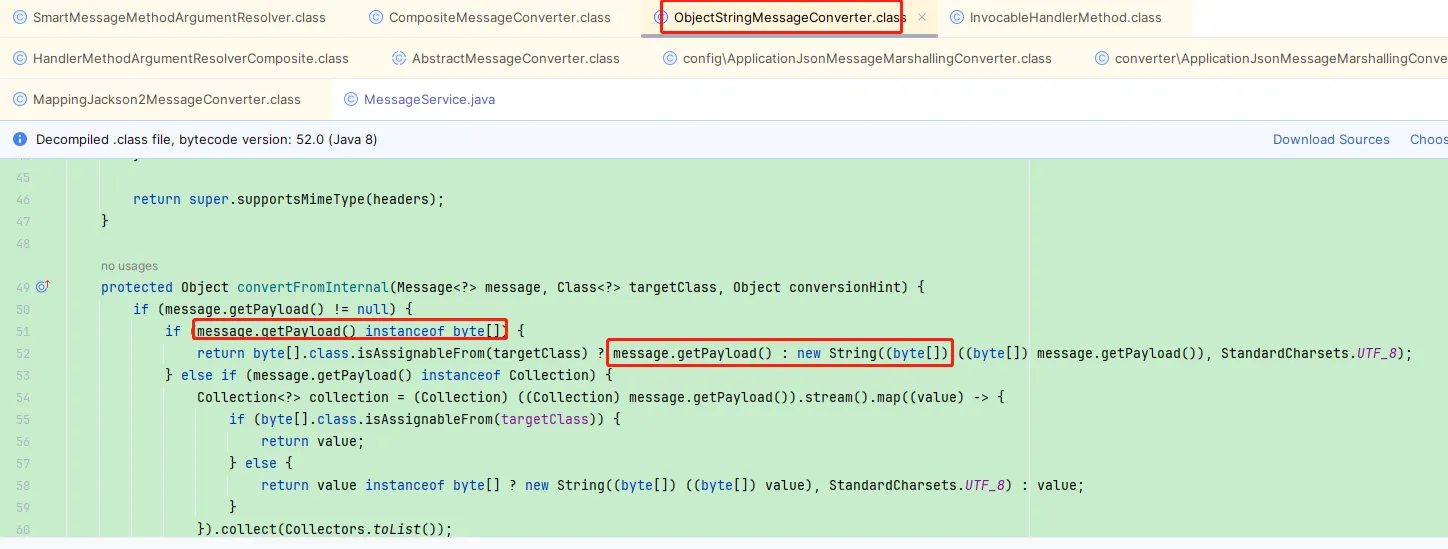Viewport: 1448px width, 549px height.
Task: Click '} else {' on line 57
Action: (x=261, y=463)
